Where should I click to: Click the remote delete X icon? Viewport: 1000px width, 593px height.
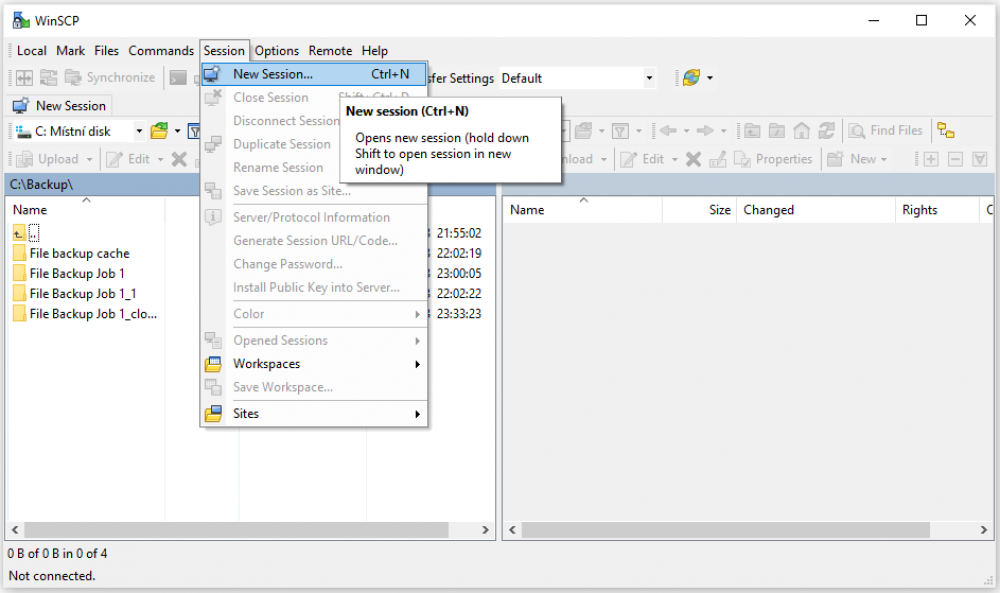[x=693, y=159]
